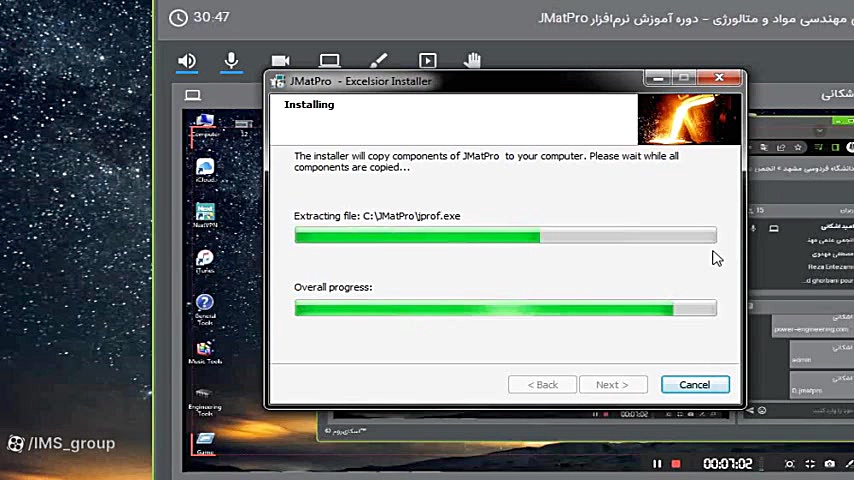This screenshot has width=854, height=480.
Task: Click the clock icon beside 30:47
Action: [x=178, y=18]
